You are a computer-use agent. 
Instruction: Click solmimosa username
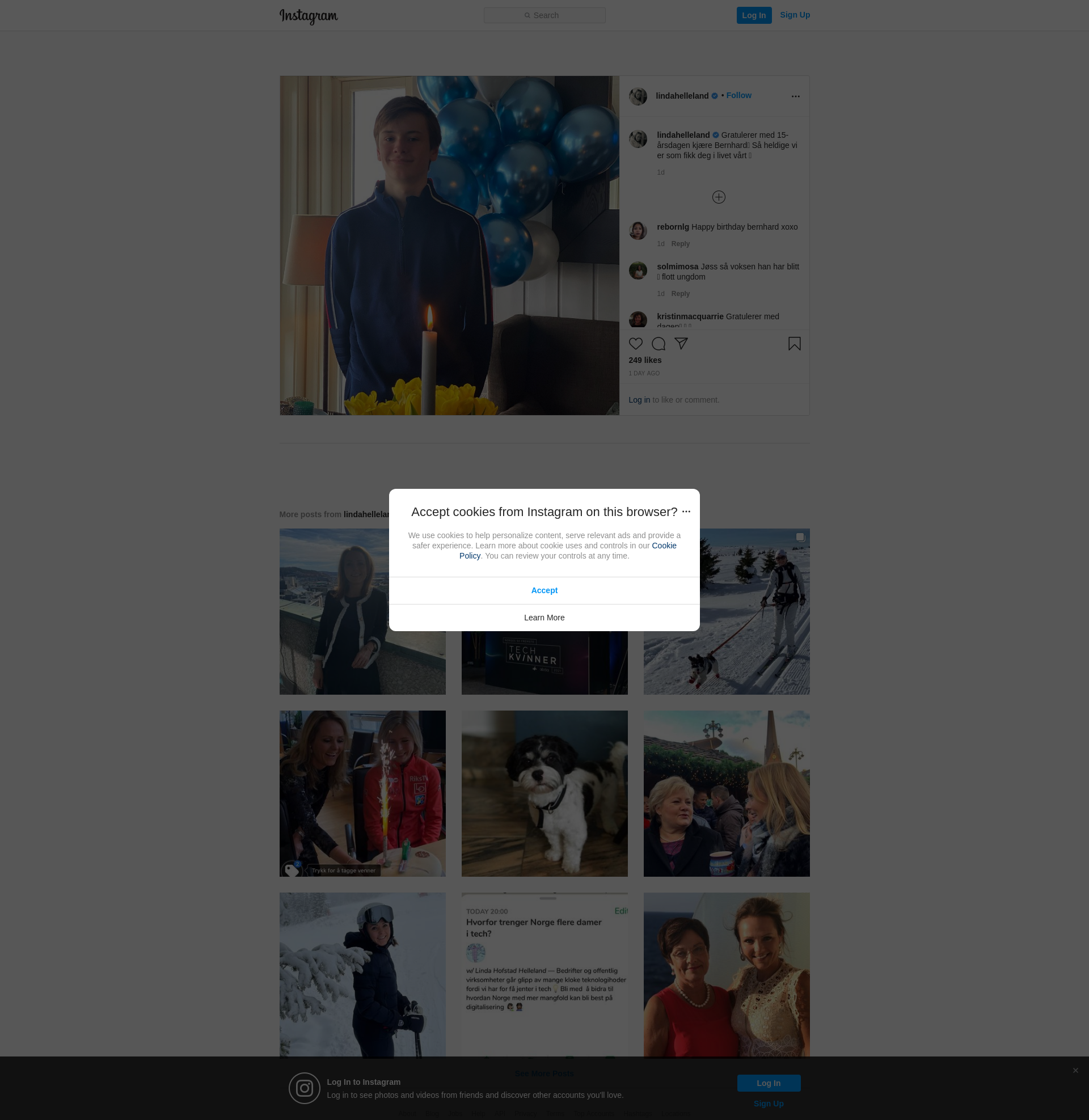pos(677,267)
